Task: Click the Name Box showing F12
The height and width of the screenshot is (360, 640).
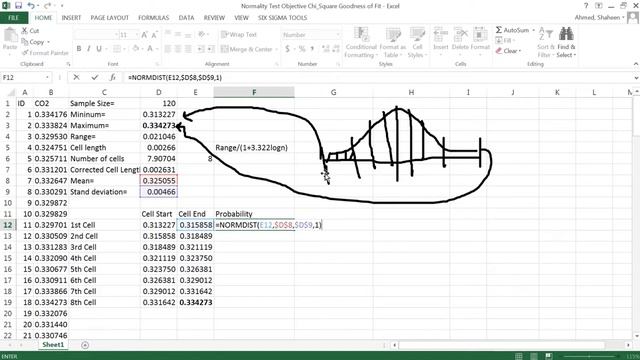Action: [x=22, y=77]
